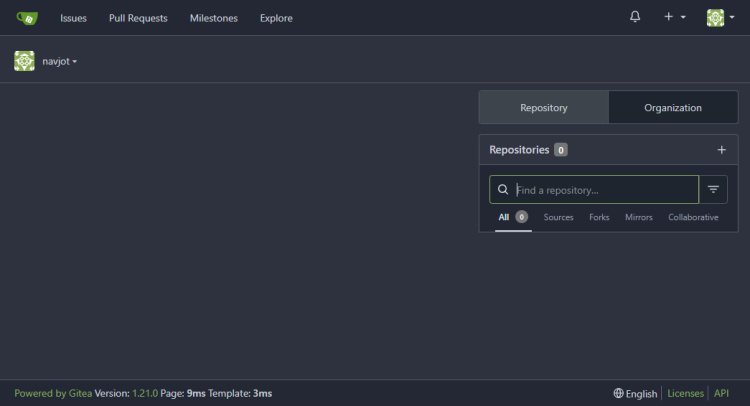
Task: Expand the navjot context switcher
Action: tap(60, 62)
